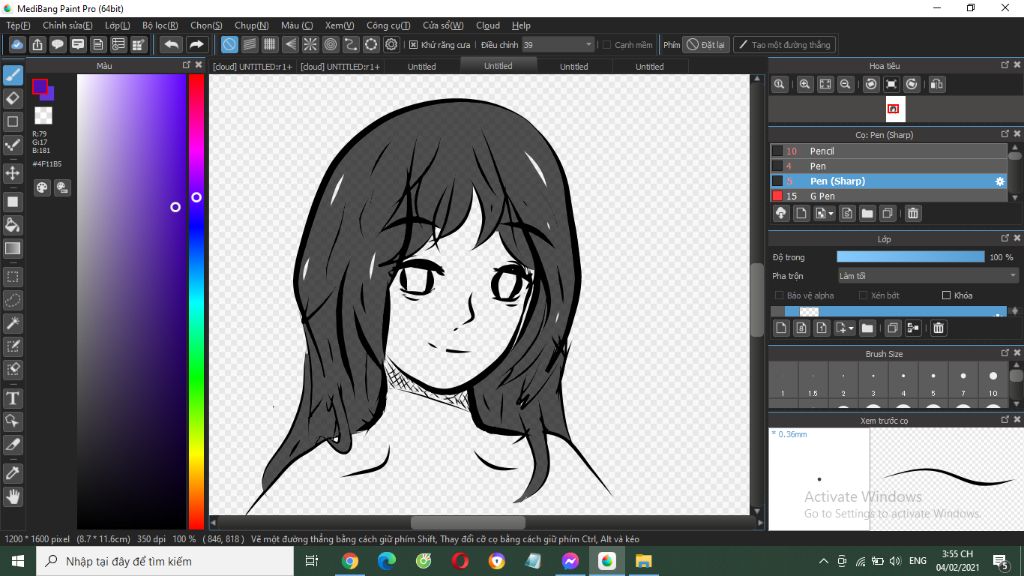Expand the add layer dropdown arrow
The width and height of the screenshot is (1024, 576).
pos(851,328)
